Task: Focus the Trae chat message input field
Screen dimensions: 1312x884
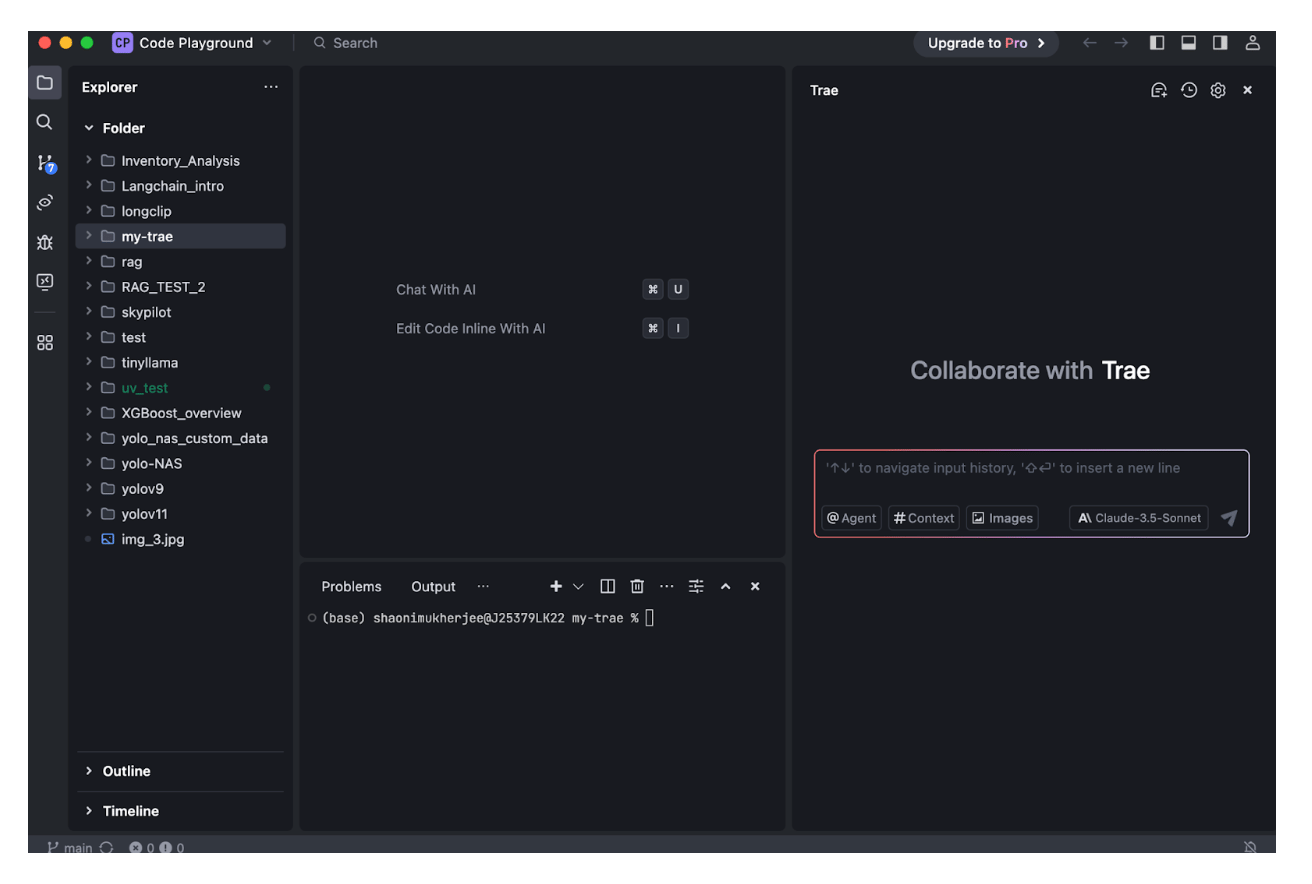Action: 1031,468
